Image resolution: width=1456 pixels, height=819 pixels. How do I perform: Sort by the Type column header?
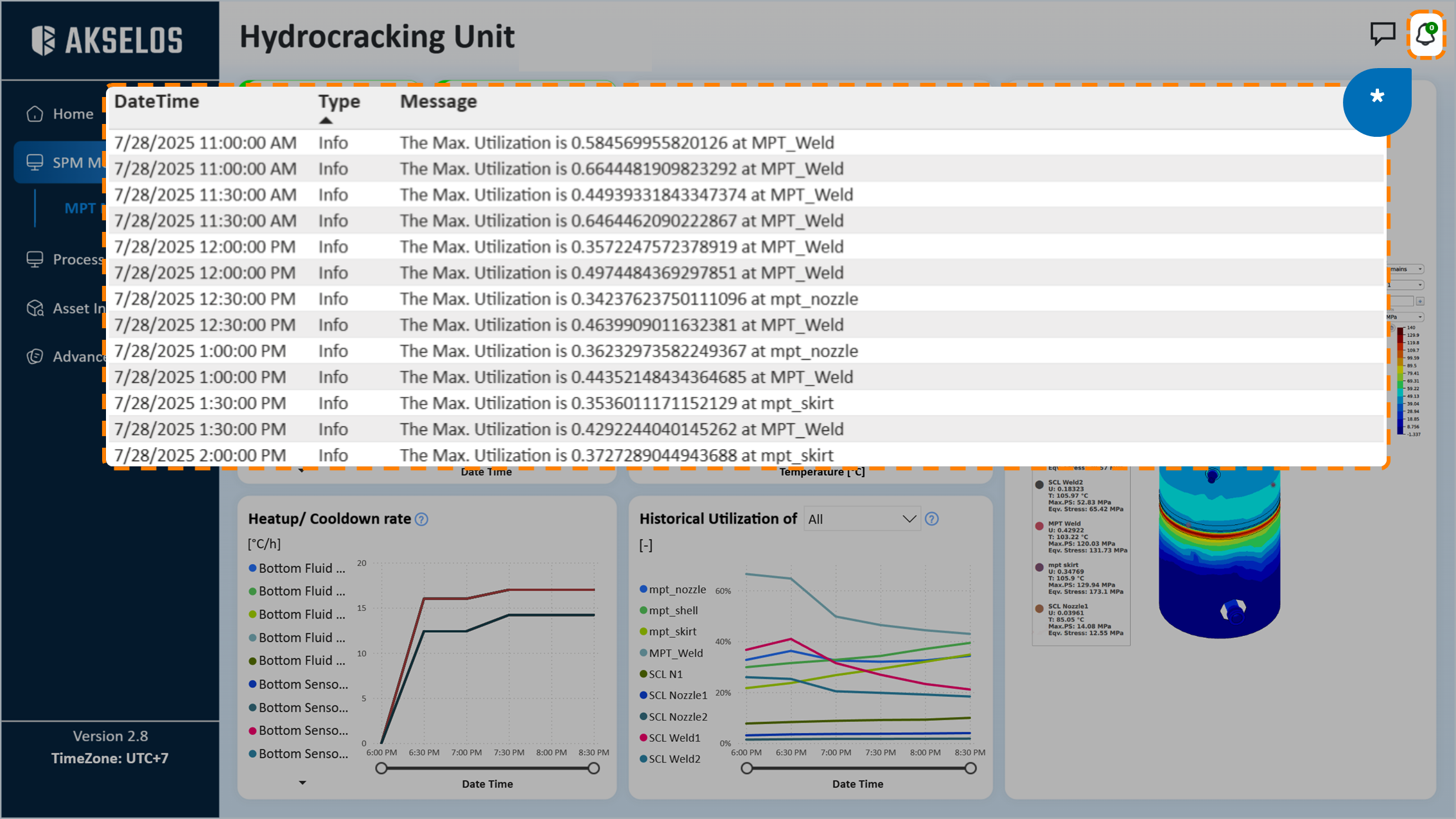338,101
